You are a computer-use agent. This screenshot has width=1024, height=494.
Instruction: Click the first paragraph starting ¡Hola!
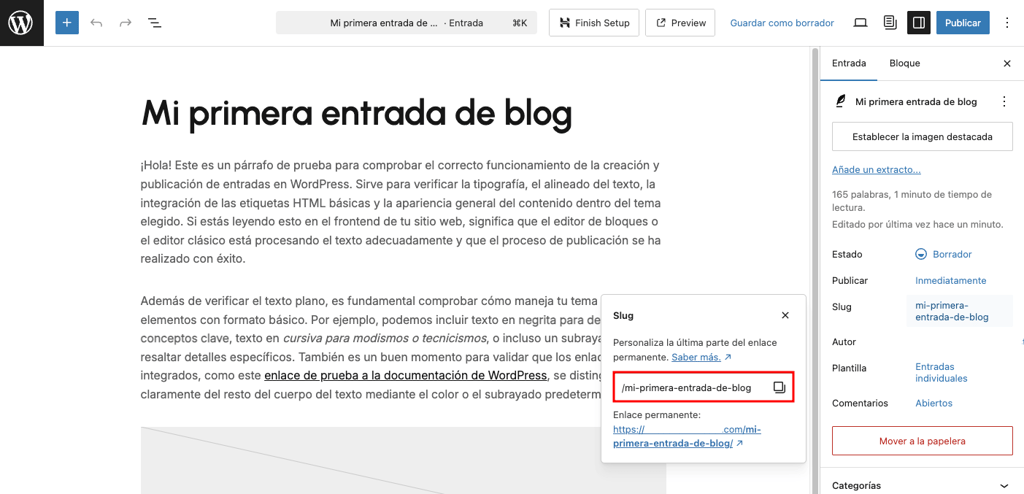point(401,212)
